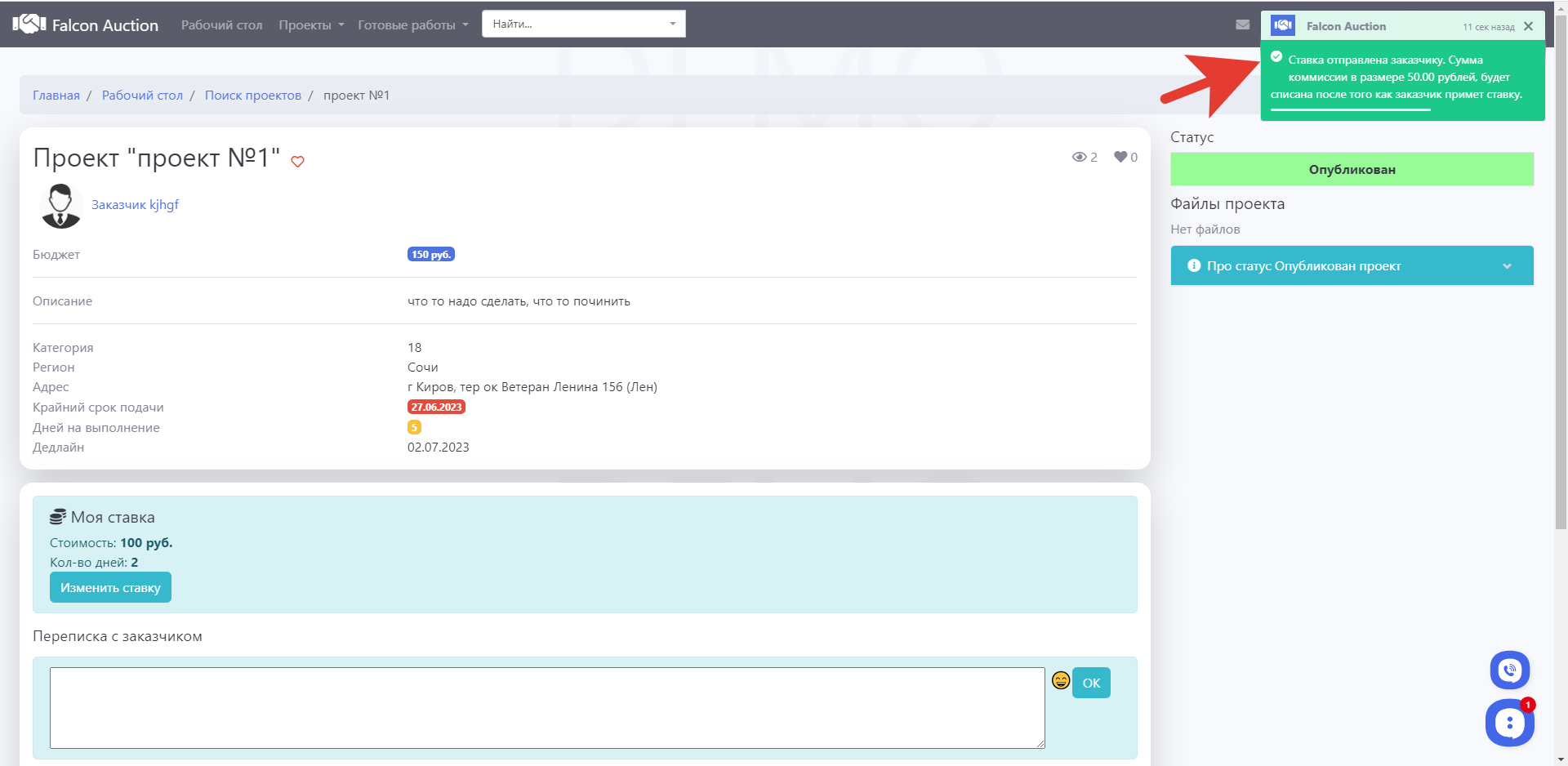Open the mail envelope icon in navbar
The width and height of the screenshot is (1568, 766).
1242,24
